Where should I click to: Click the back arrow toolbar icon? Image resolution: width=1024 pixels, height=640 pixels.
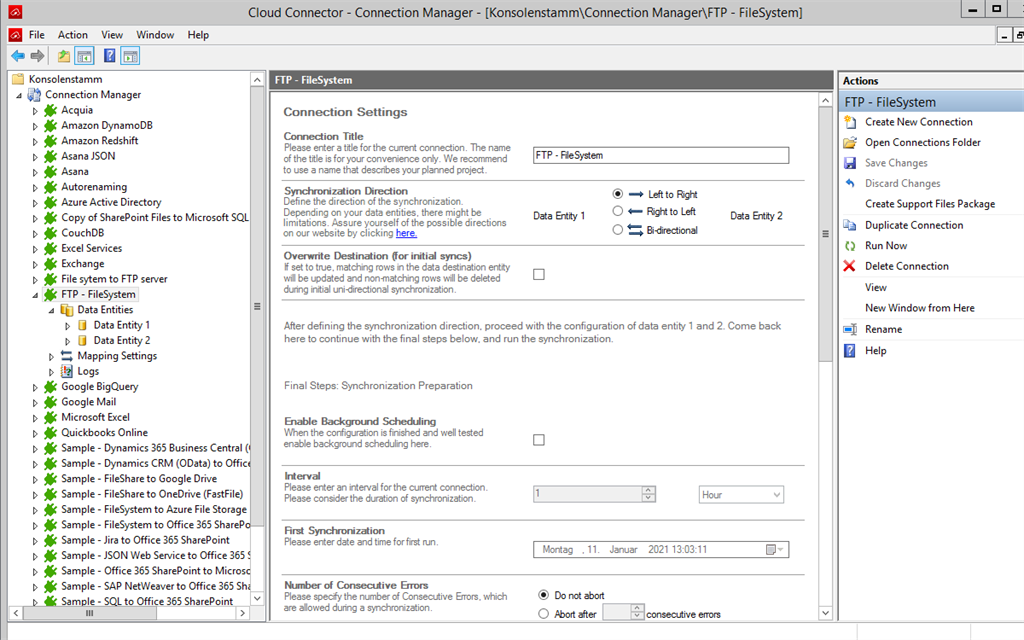click(x=18, y=56)
